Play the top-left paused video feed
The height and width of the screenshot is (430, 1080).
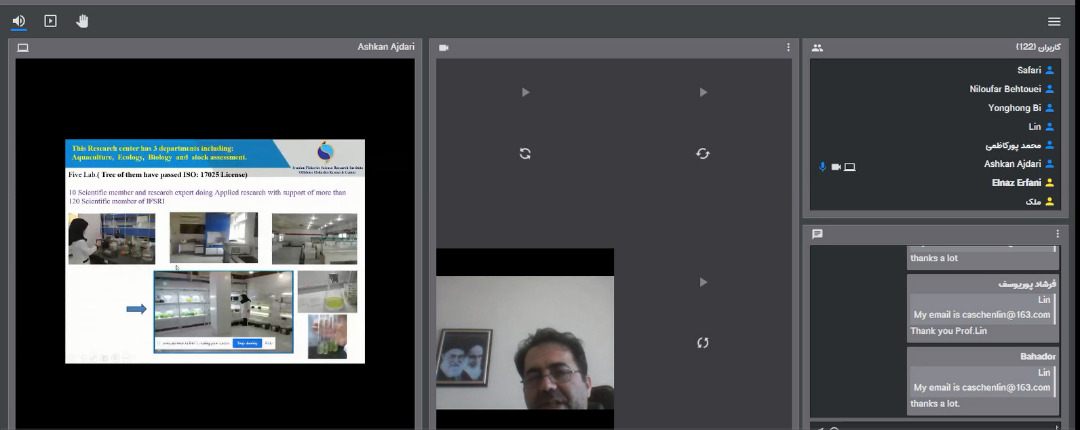(x=526, y=93)
